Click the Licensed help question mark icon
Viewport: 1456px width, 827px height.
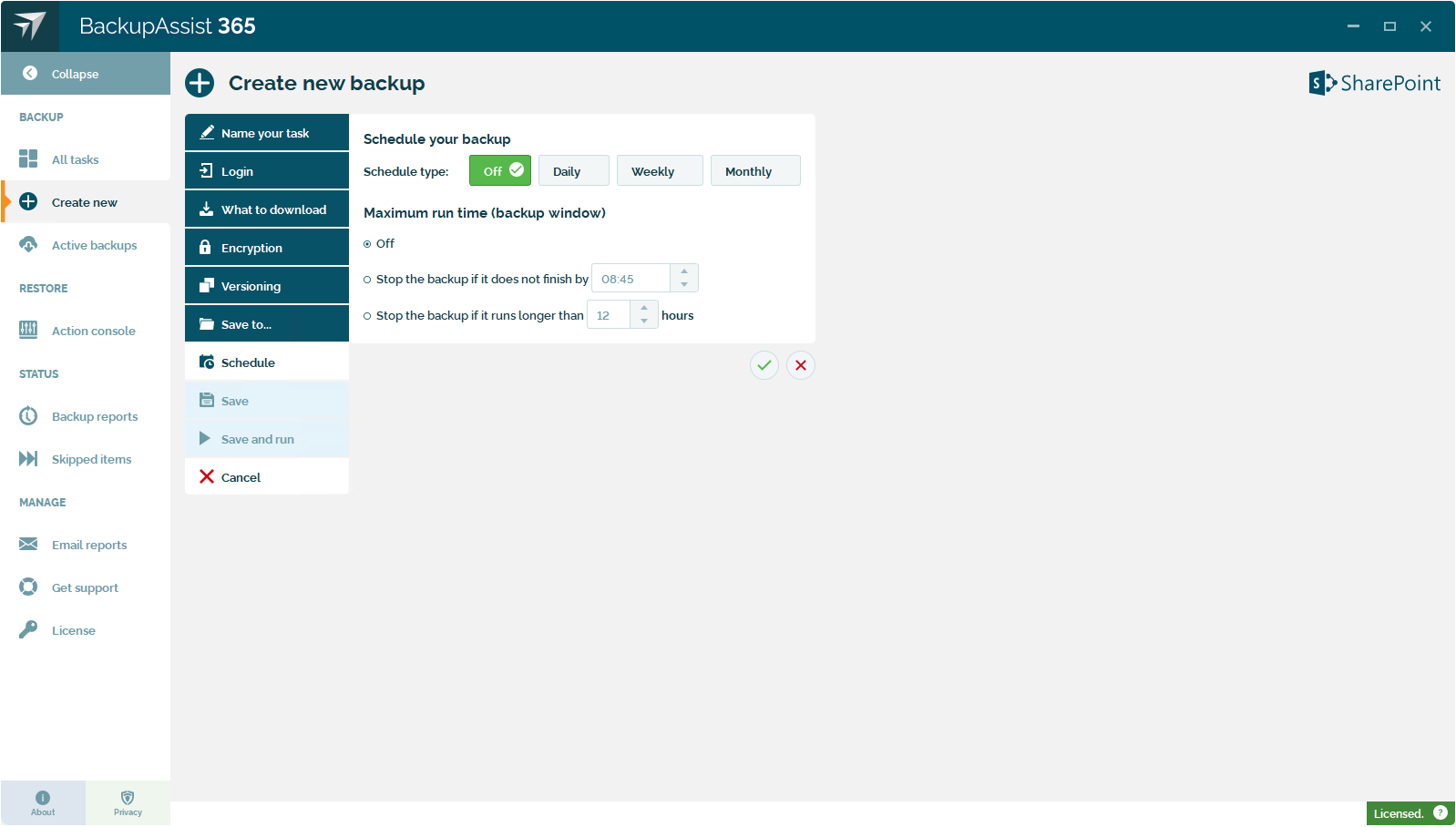(x=1441, y=812)
